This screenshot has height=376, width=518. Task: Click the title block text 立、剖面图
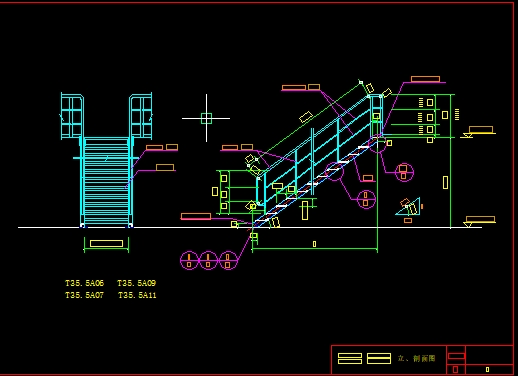(x=416, y=359)
